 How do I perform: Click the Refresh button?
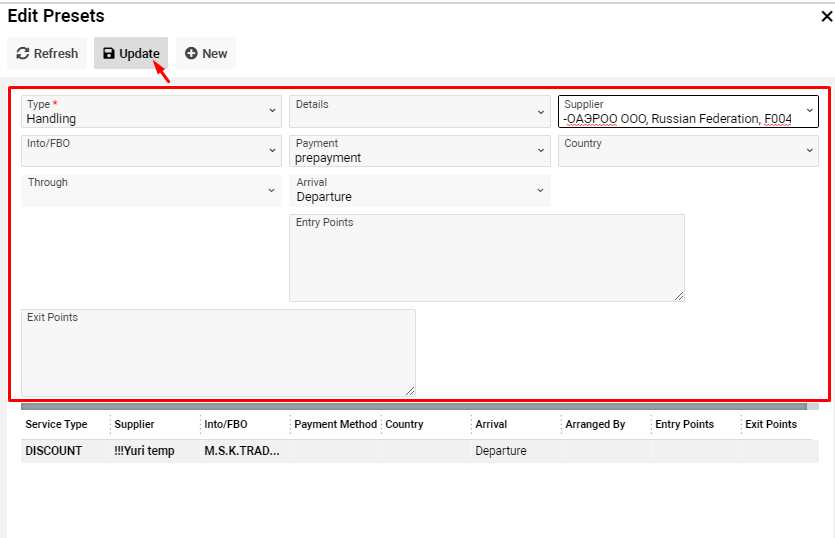tap(47, 54)
